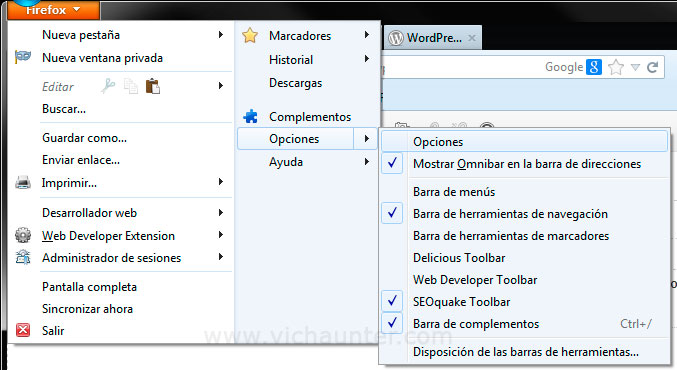
Task: Select Pantalla completa entry
Action: pos(89,287)
